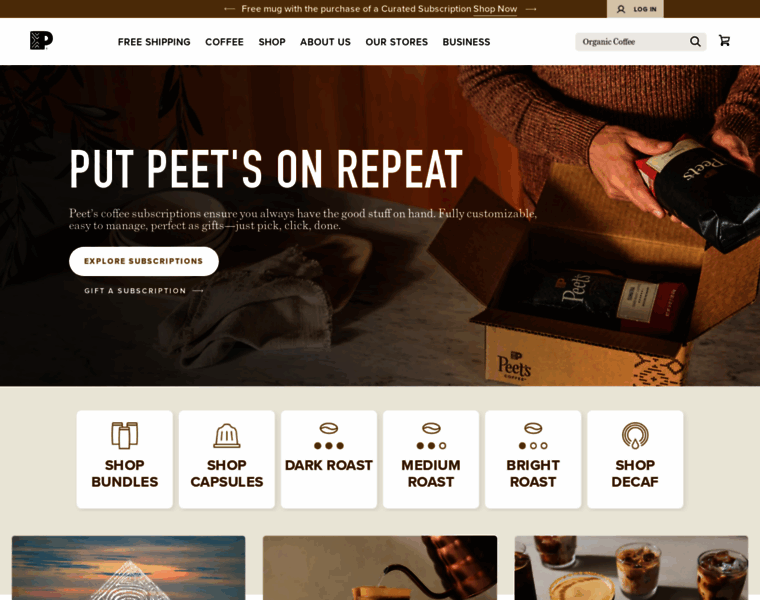This screenshot has width=760, height=600.
Task: Click the user icon beside Log In
Action: [620, 9]
